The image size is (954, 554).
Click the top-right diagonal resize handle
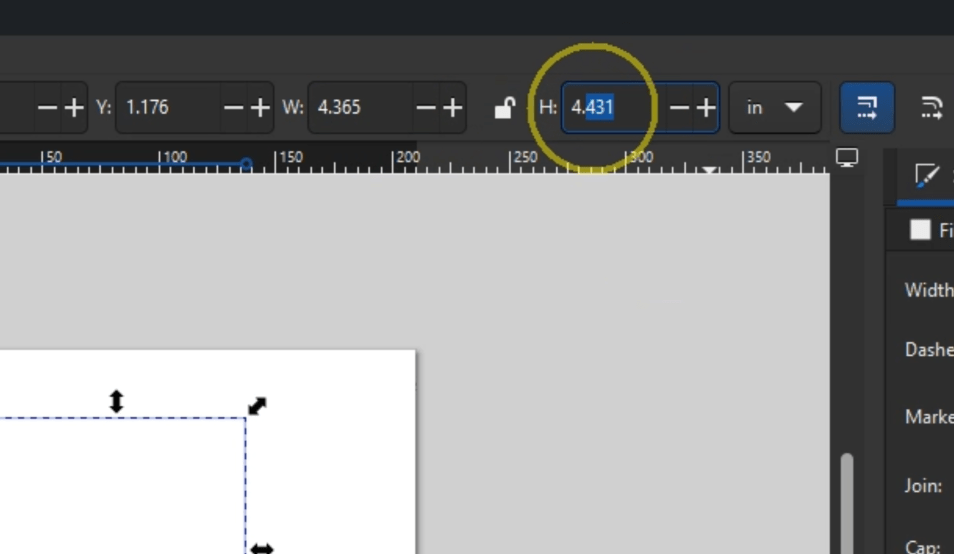[x=257, y=406]
